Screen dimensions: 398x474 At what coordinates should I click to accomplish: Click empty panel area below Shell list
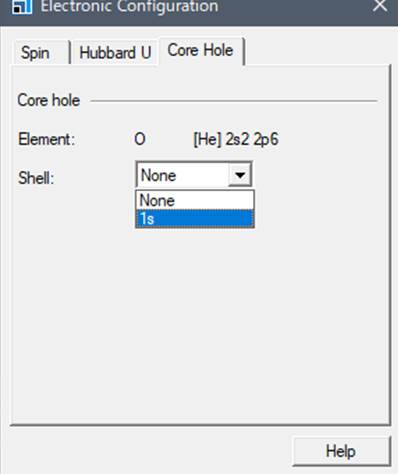click(x=200, y=317)
